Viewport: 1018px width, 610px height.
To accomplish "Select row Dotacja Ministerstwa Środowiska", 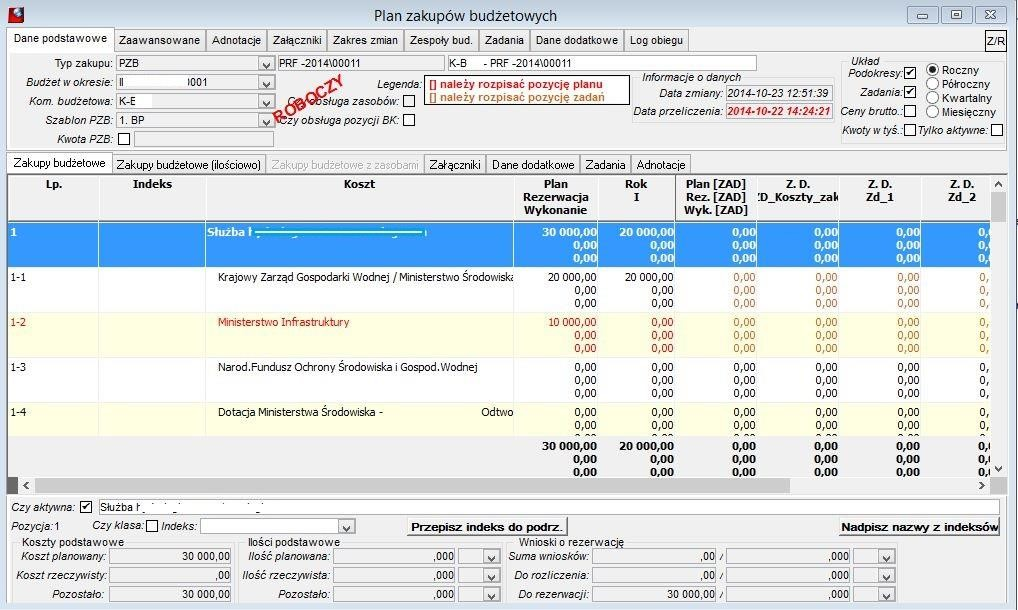I will click(x=499, y=419).
